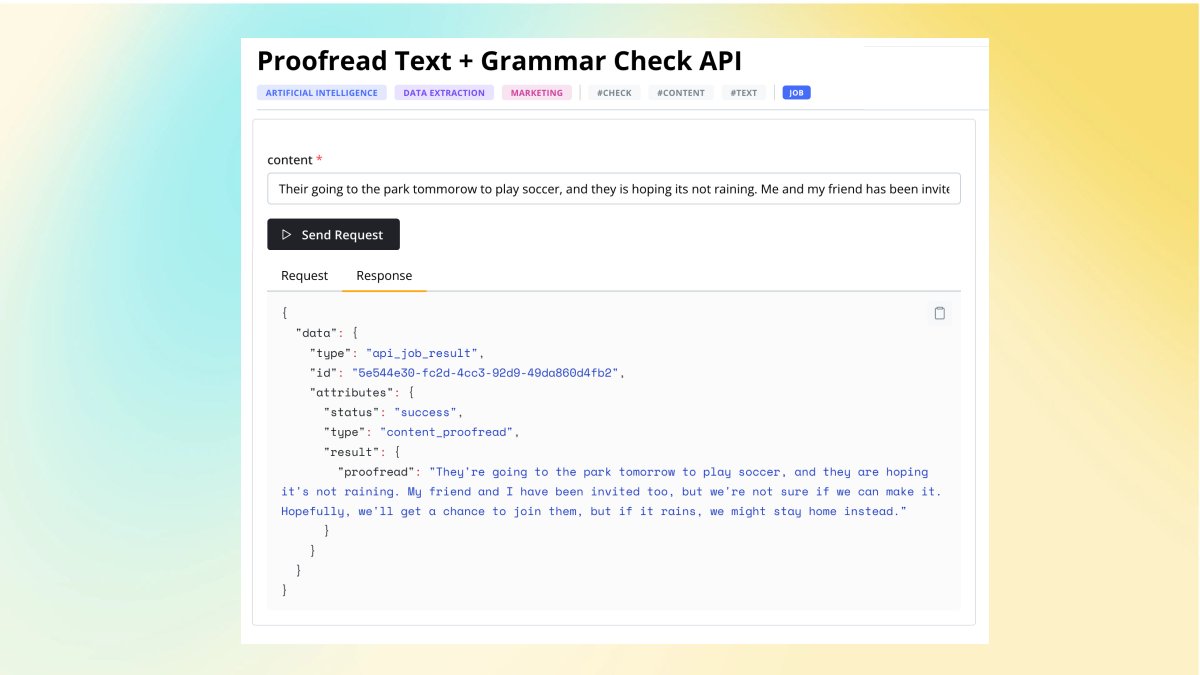Click the proofread text line starting "Hopefully"
The height and width of the screenshot is (675, 1200).
tap(594, 511)
